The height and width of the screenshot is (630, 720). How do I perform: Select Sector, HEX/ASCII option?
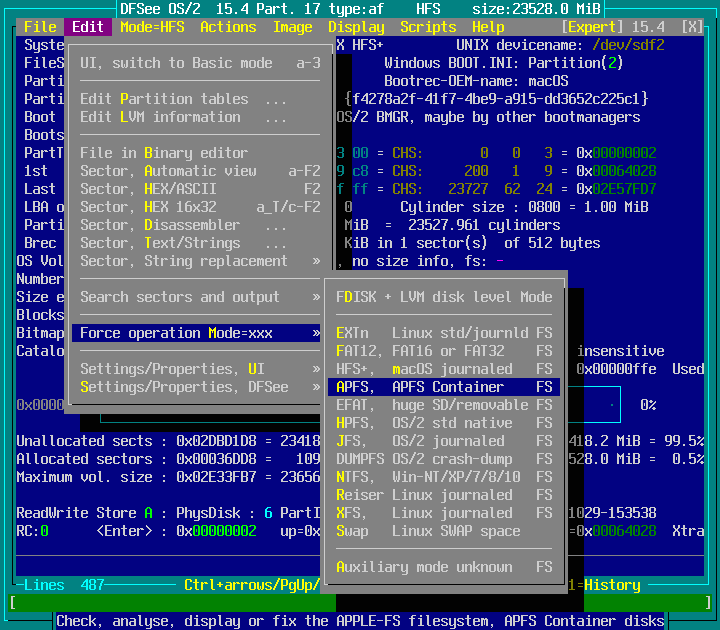pyautogui.click(x=200, y=189)
